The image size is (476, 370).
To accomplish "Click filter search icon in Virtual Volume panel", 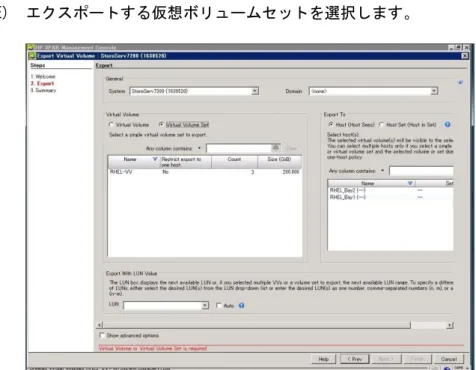I will tap(276, 148).
